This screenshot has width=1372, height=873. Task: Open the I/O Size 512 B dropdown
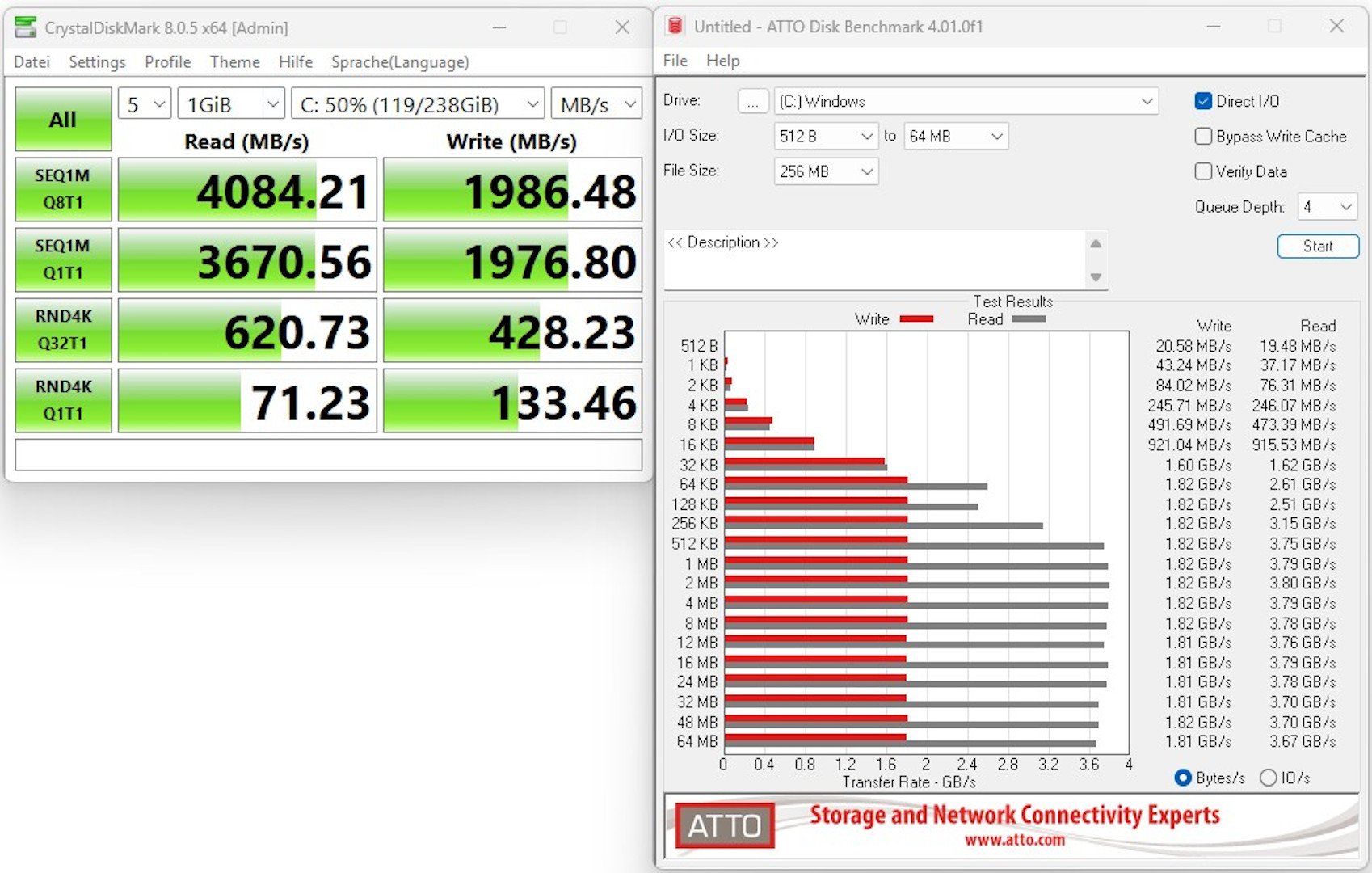point(826,136)
